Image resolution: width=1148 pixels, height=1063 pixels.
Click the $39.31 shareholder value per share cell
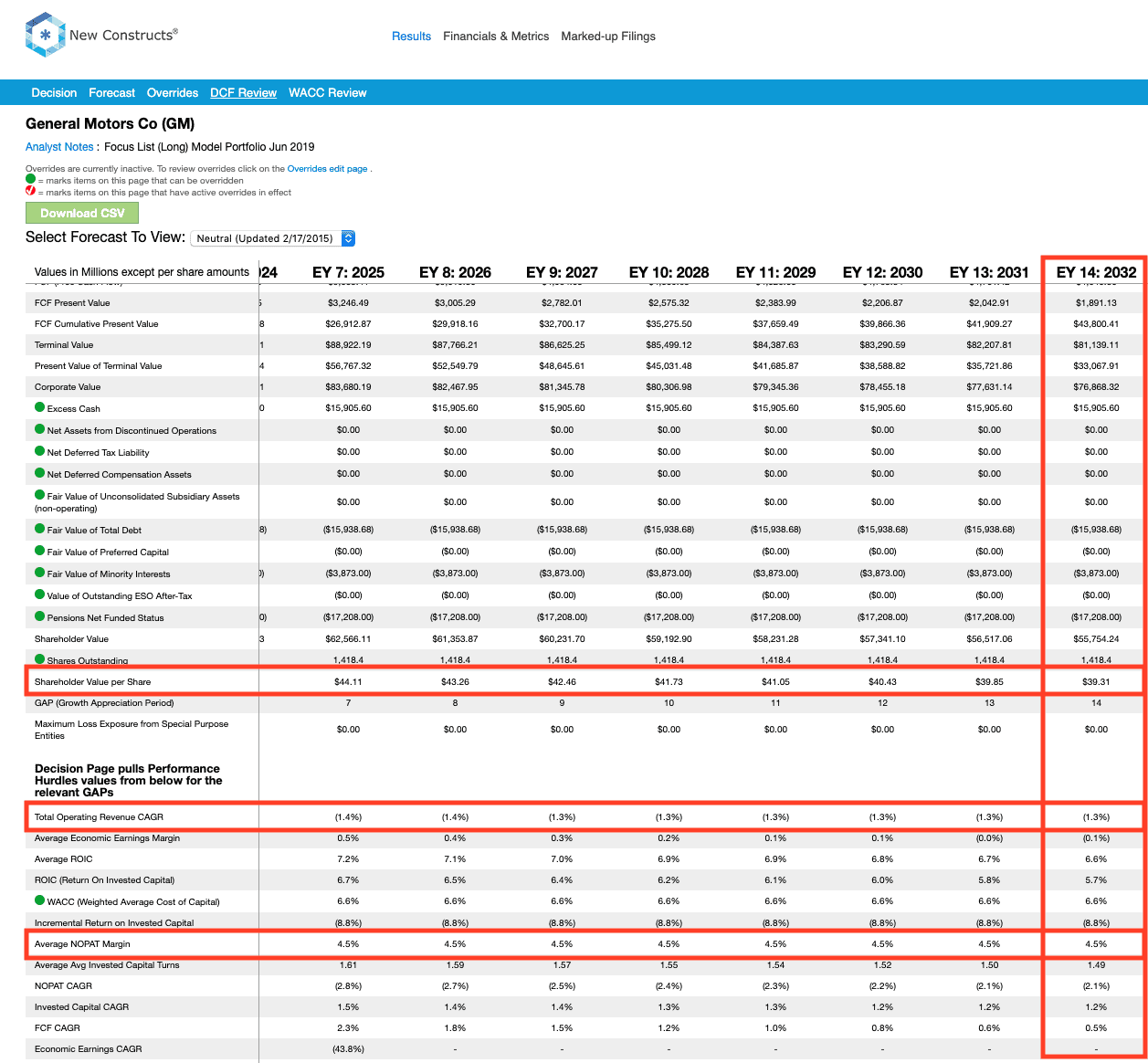coord(1096,681)
